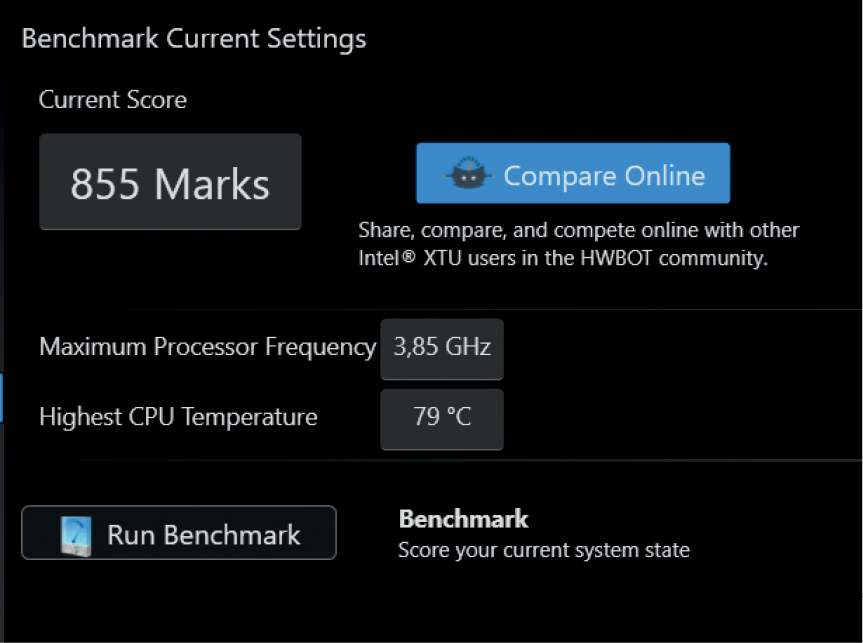Click the word 'Marks' in score box
The height and width of the screenshot is (643, 863).
point(212,184)
